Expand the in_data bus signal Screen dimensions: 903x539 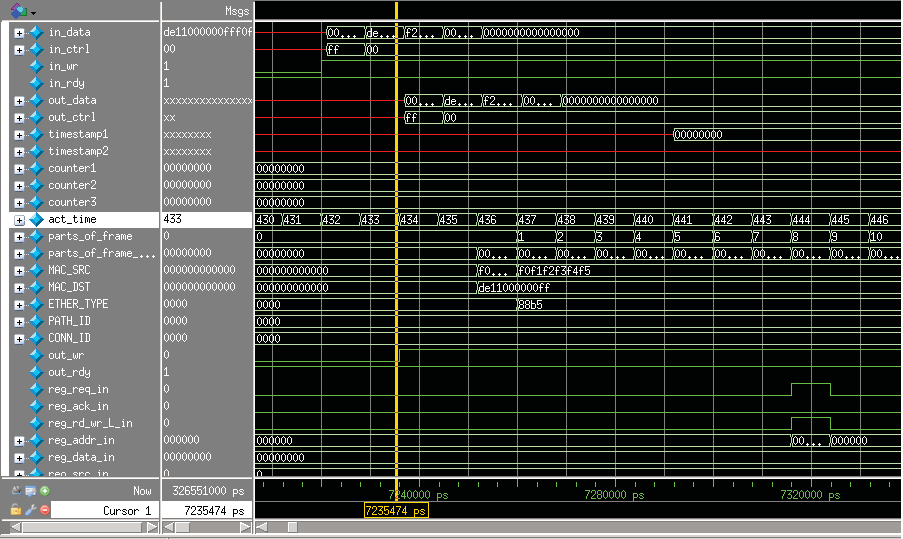[x=19, y=33]
